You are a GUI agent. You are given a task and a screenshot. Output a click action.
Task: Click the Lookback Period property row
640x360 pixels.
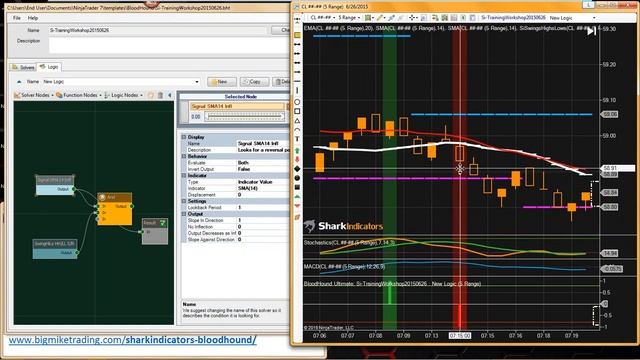click(236, 207)
